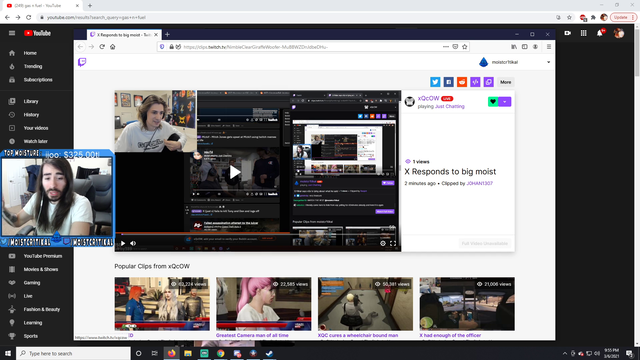Expand the moistcr1tikal user dropdown
Image resolution: width=640 pixels, height=360 pixels.
549,62
